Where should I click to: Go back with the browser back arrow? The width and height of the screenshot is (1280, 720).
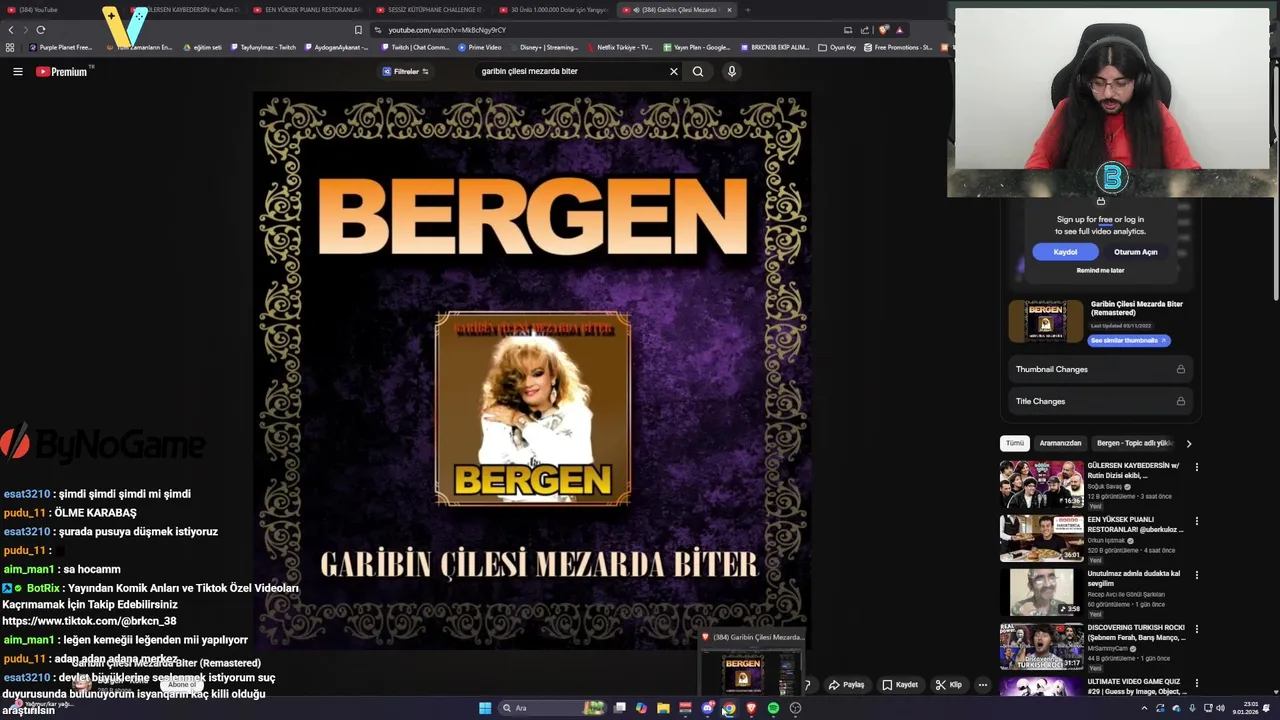tap(11, 30)
